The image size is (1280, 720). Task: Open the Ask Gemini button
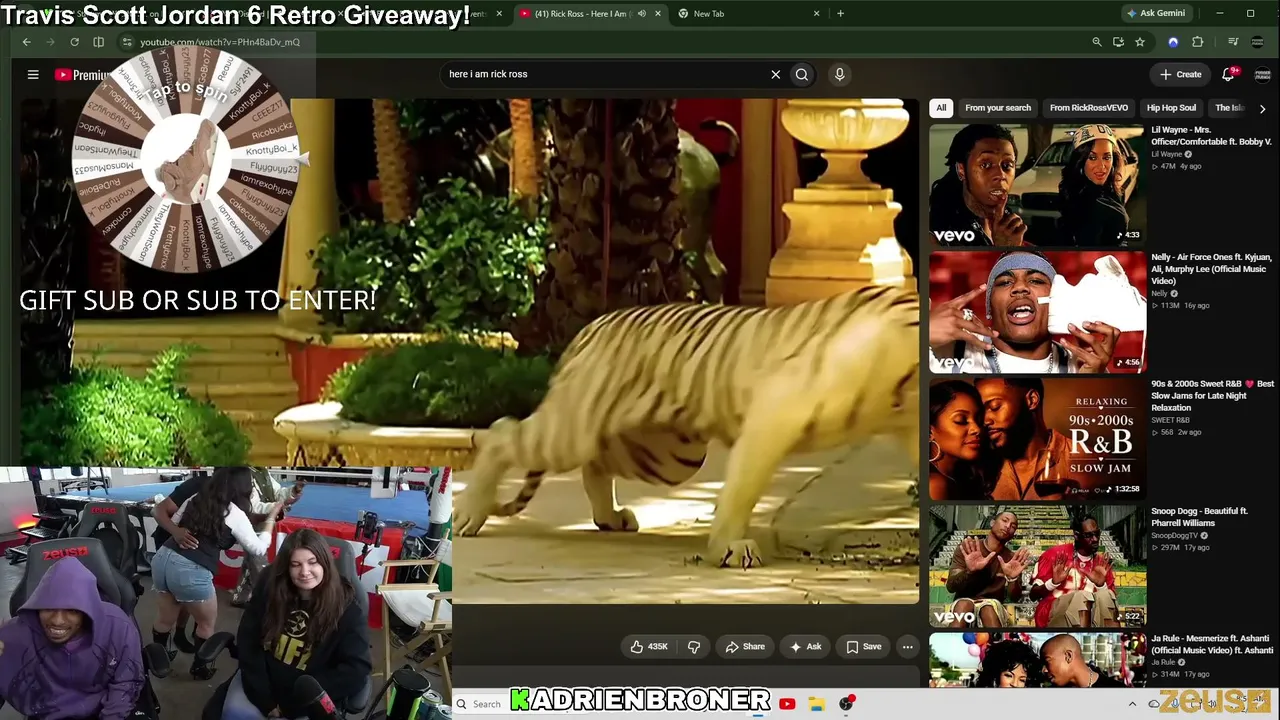pos(1157,13)
